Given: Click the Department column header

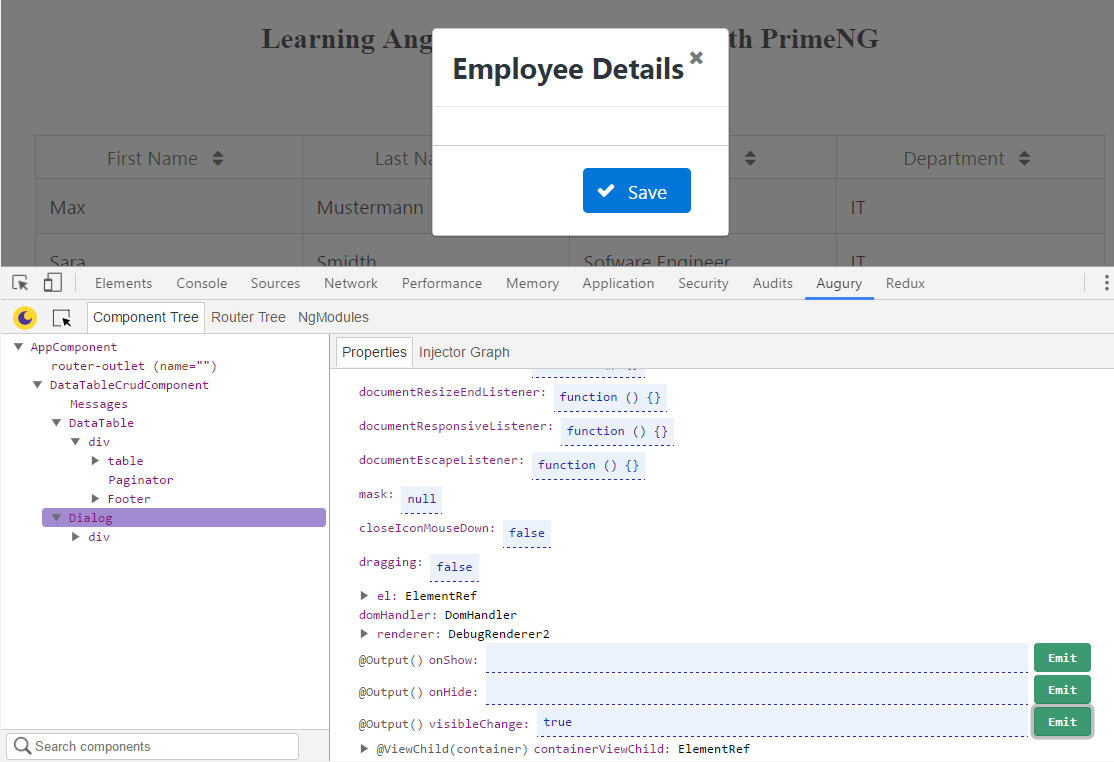Looking at the screenshot, I should coord(970,158).
